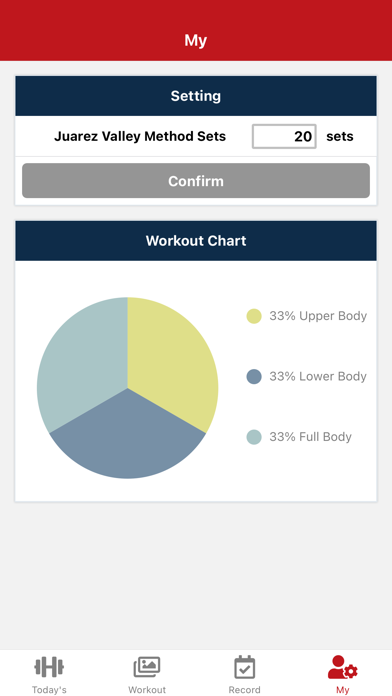Open the Workout gallery icon
The height and width of the screenshot is (696, 392).
tap(147, 667)
